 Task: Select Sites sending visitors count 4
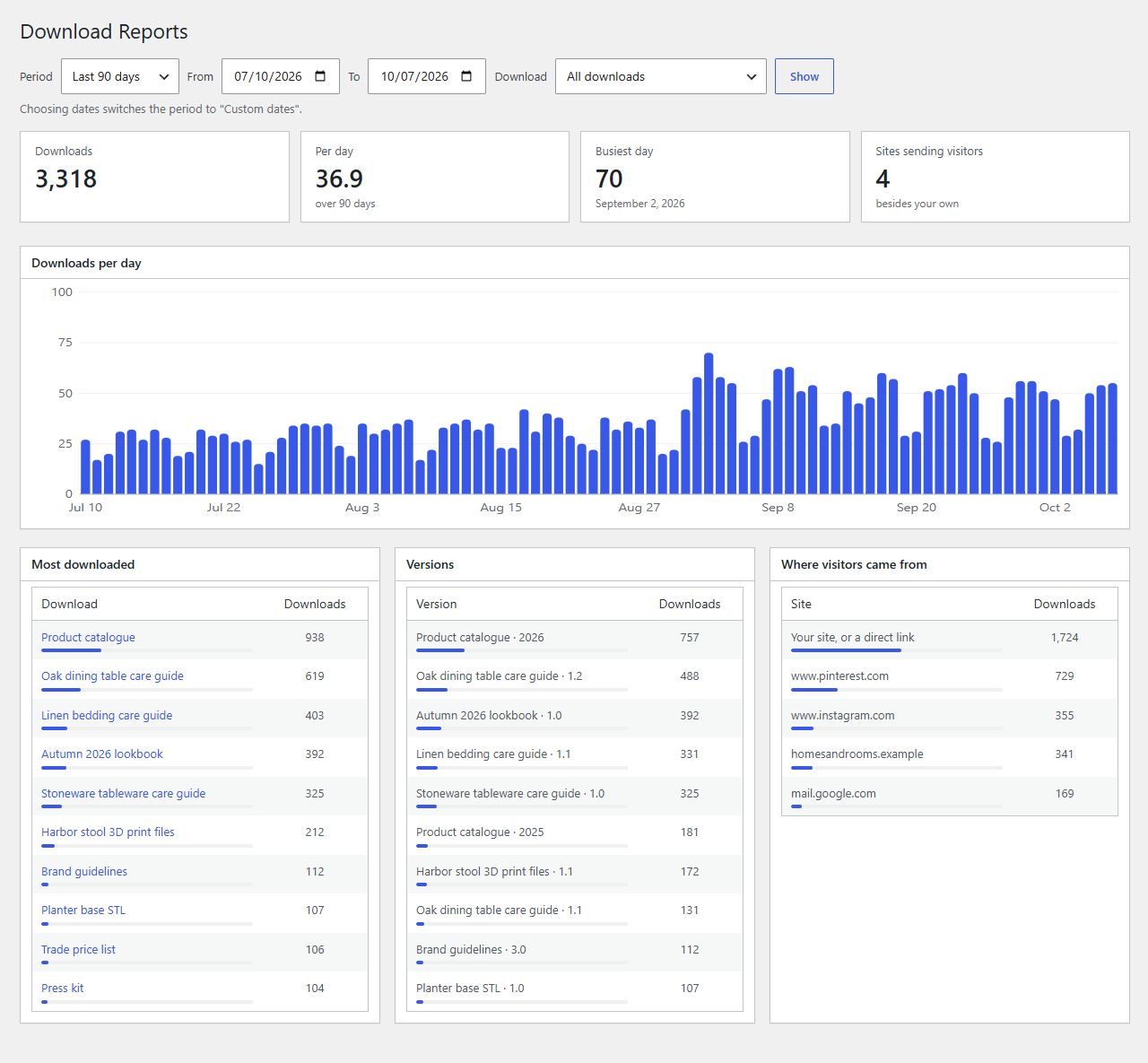coord(883,179)
